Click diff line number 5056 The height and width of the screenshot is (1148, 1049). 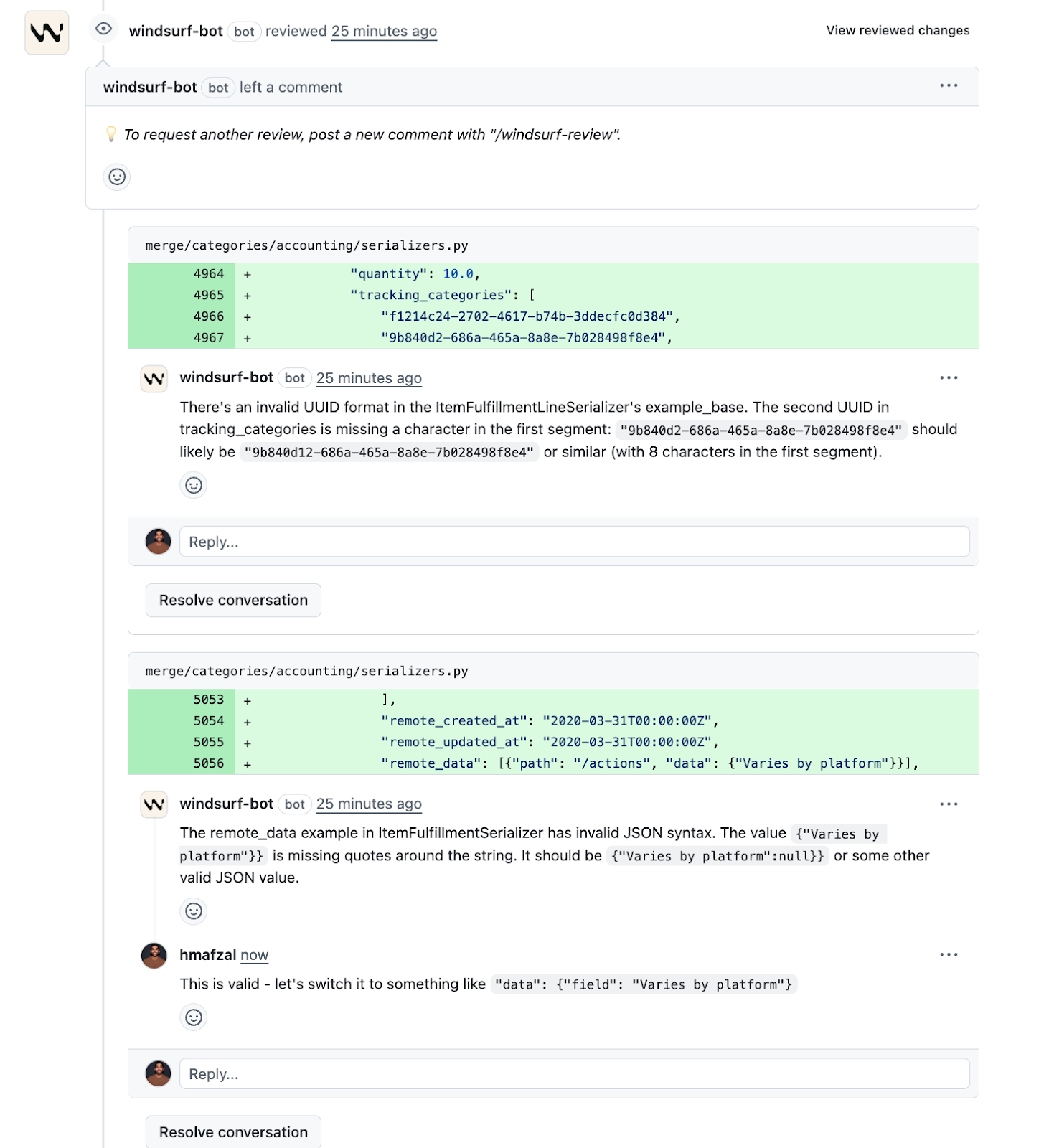pyautogui.click(x=209, y=763)
